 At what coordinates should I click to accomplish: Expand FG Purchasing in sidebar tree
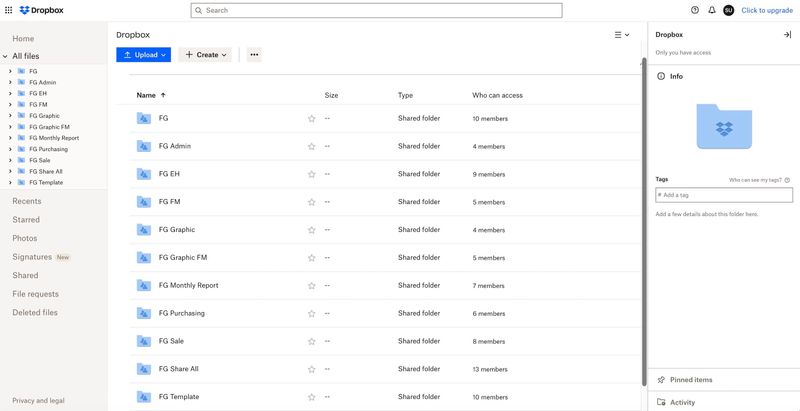pyautogui.click(x=10, y=149)
